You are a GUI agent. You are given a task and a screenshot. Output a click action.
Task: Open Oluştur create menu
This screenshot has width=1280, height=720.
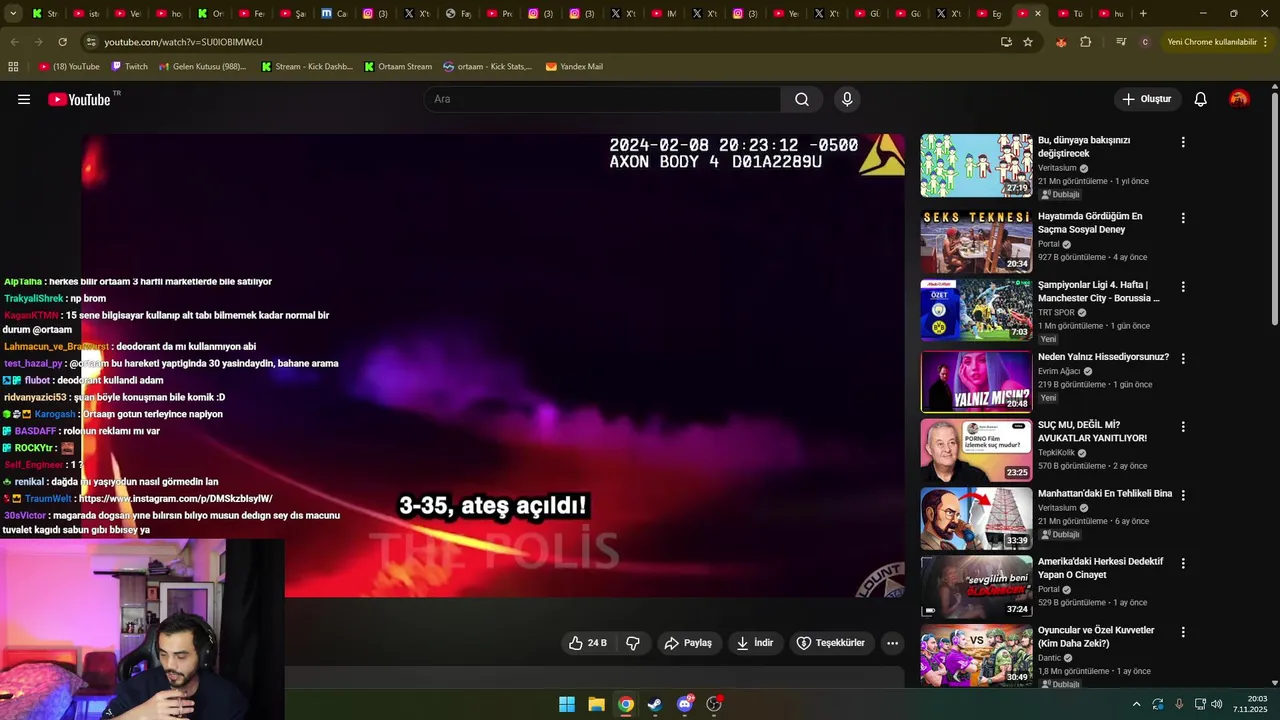(1147, 99)
